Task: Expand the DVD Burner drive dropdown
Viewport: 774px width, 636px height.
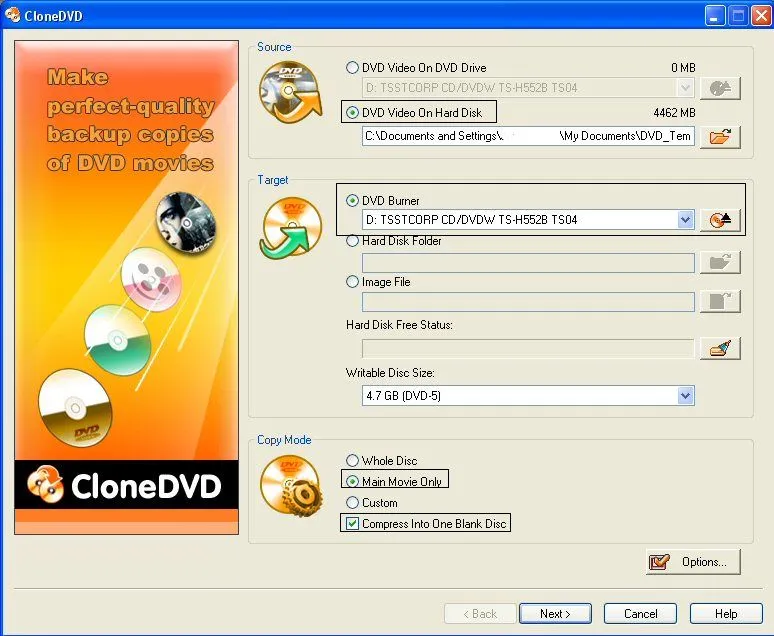Action: point(685,220)
